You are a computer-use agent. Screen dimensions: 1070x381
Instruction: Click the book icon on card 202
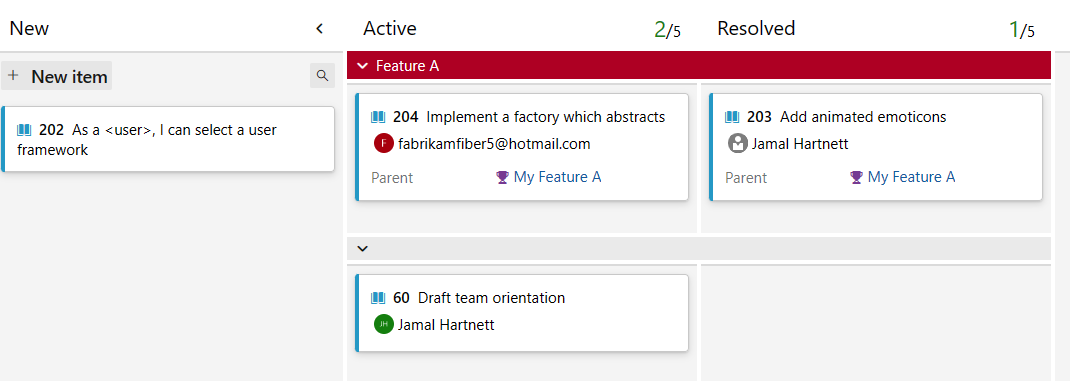click(x=25, y=130)
